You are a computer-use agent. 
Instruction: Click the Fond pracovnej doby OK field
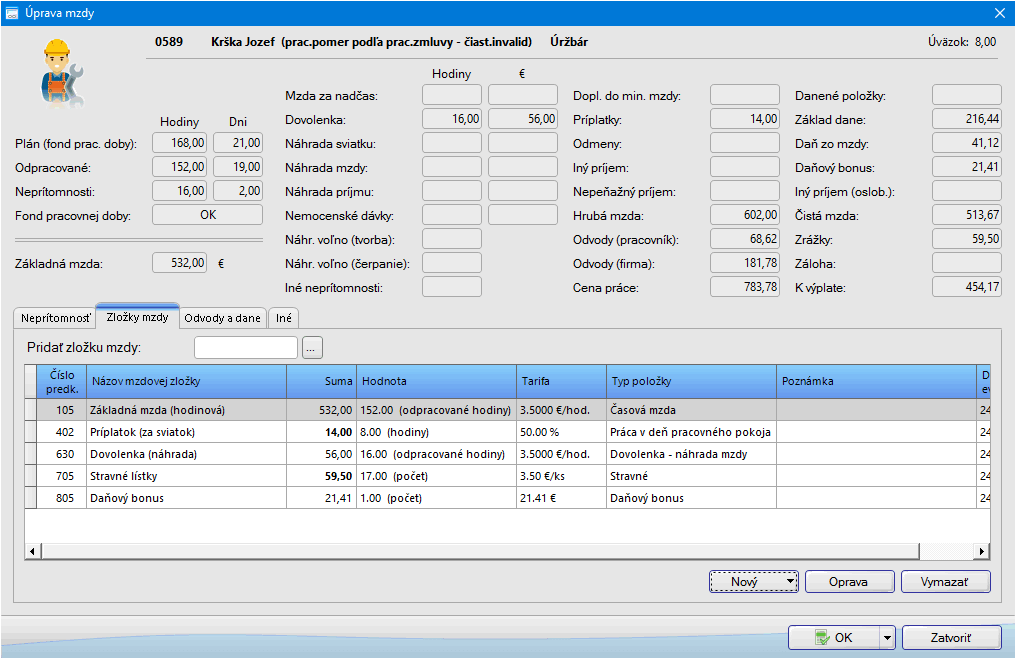tap(207, 214)
